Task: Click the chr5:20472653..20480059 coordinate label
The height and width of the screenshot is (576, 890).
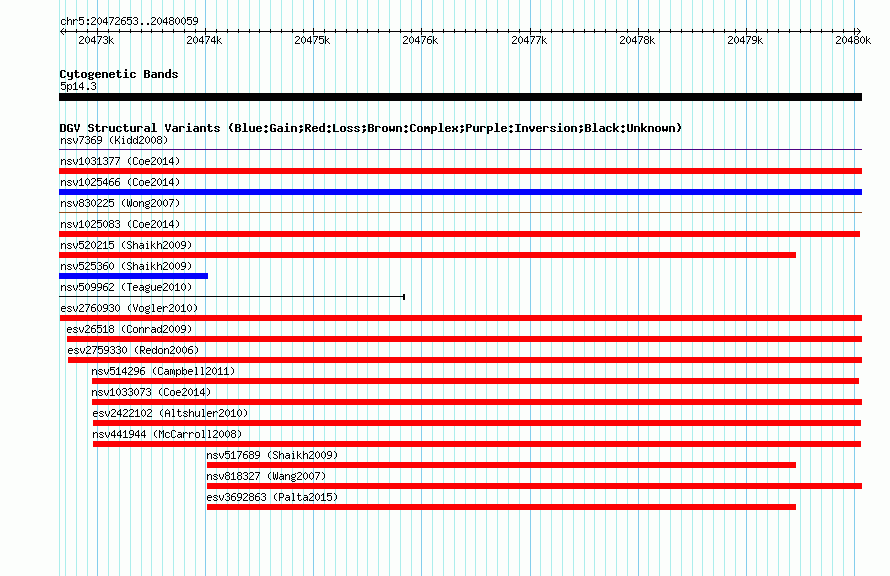Action: 129,21
